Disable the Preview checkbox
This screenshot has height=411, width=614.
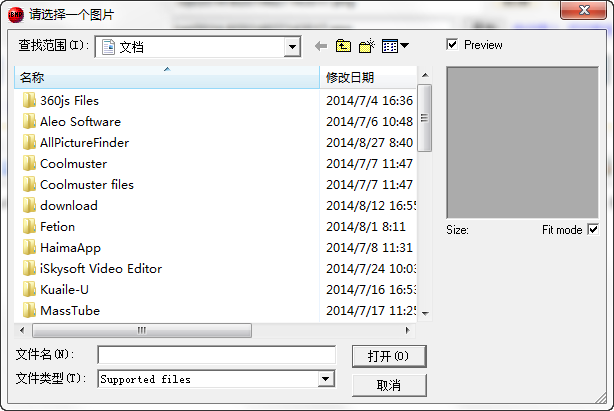(x=452, y=45)
